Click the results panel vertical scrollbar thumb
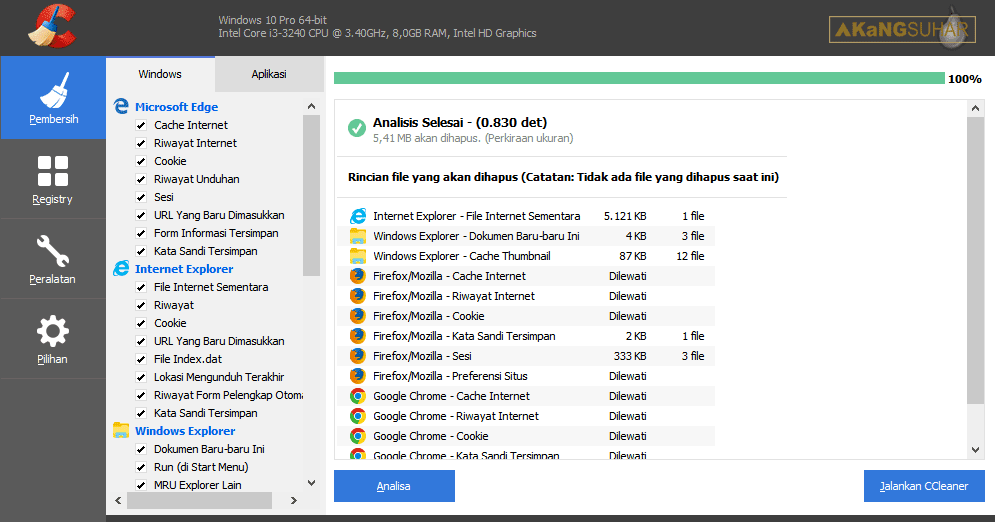 pos(975,259)
